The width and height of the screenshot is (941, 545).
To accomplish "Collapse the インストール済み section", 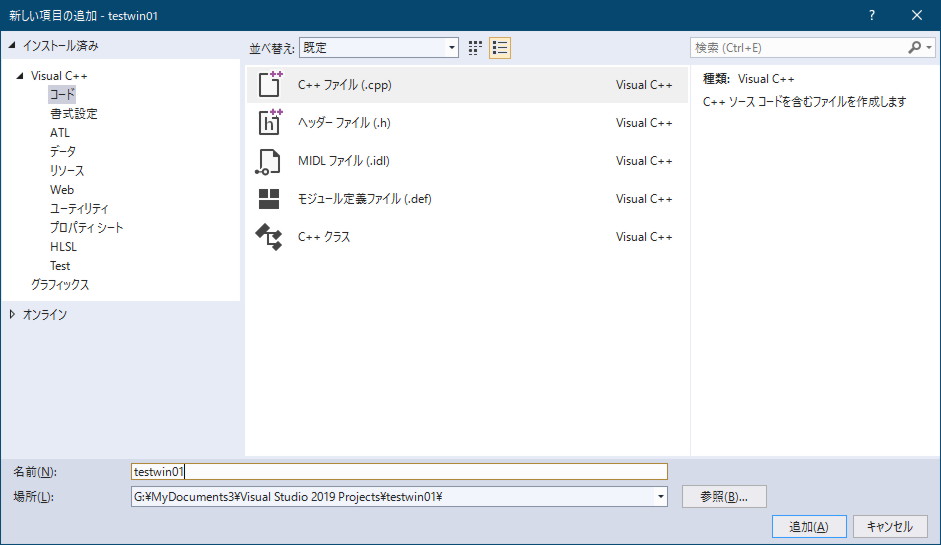I will click(x=11, y=46).
